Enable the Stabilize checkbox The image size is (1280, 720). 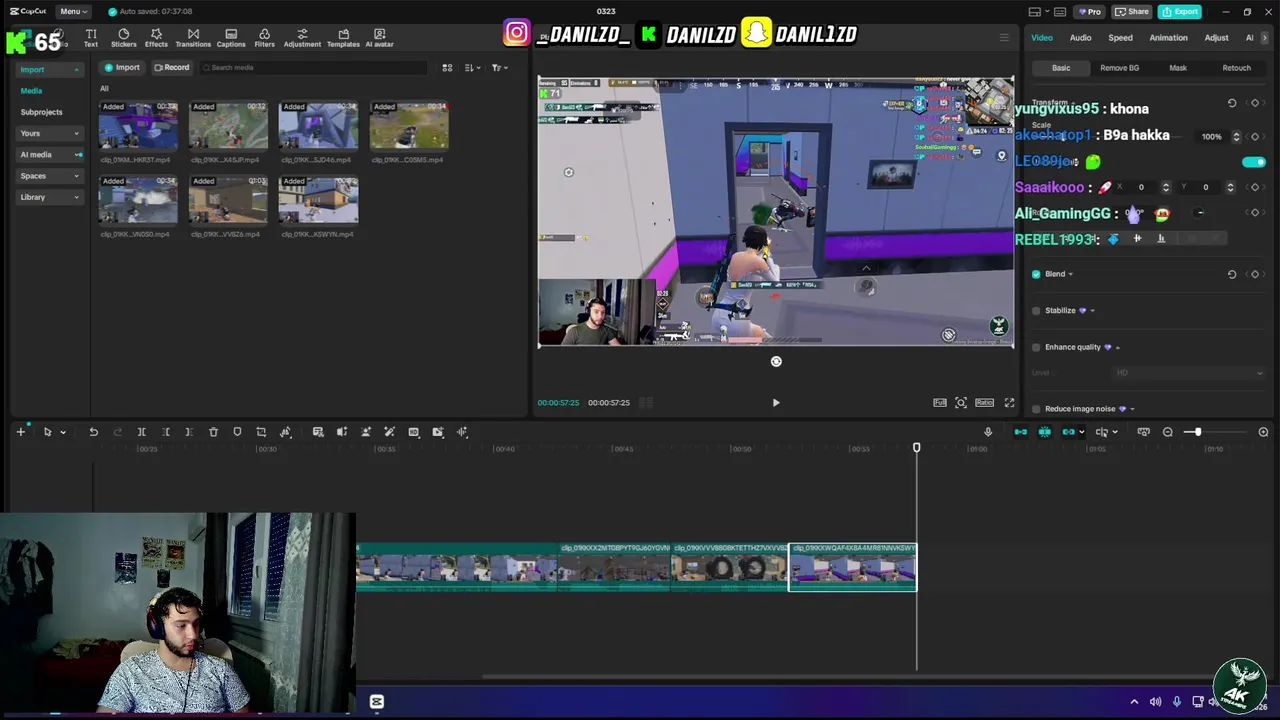point(1036,311)
